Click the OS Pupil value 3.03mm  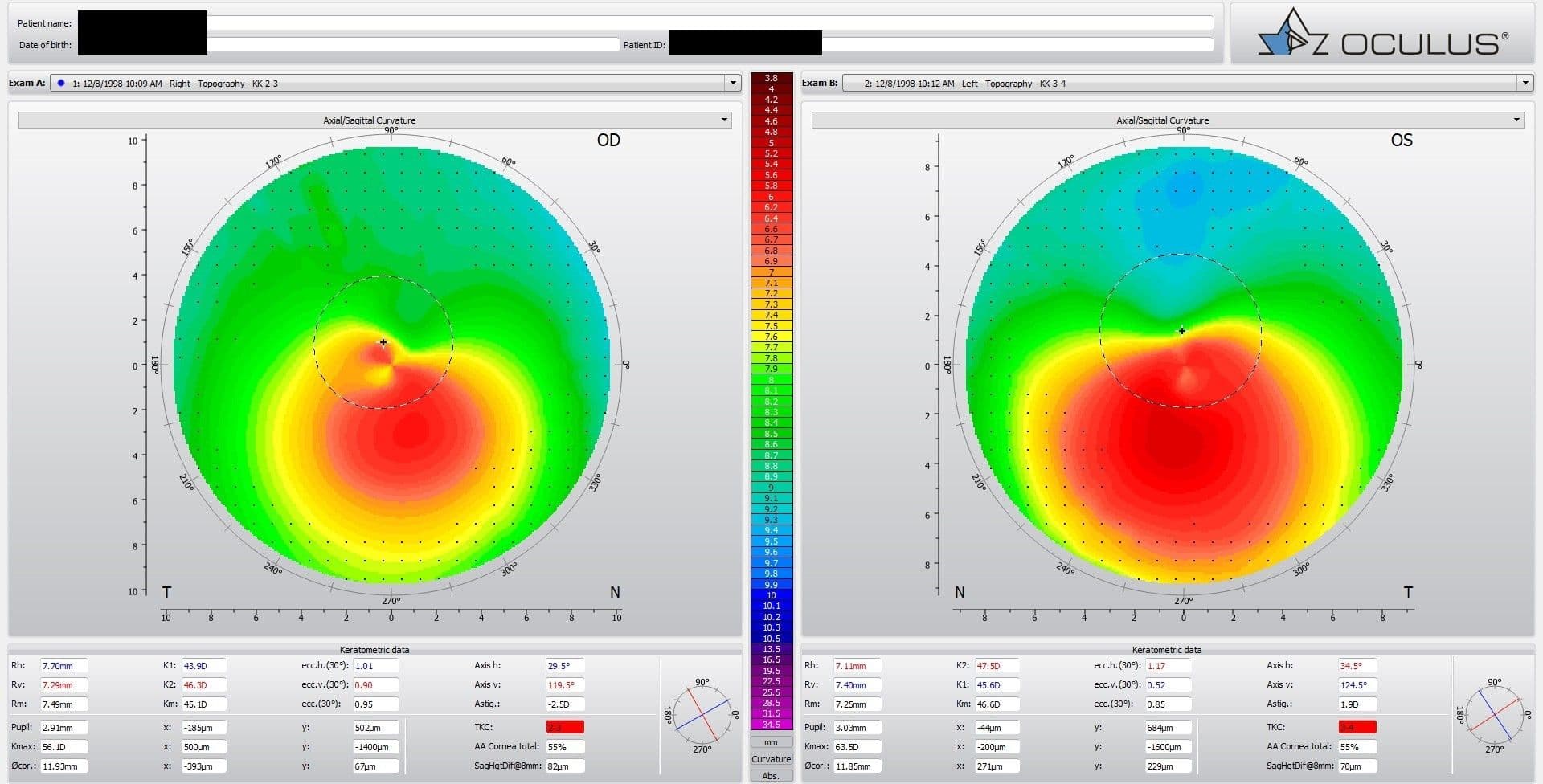[x=857, y=727]
